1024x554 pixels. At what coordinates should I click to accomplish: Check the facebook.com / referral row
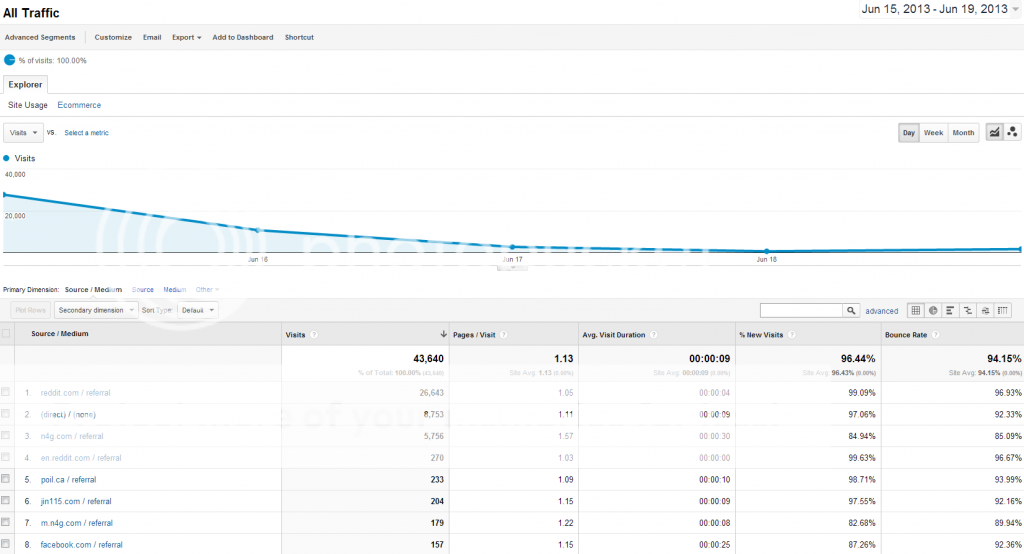6,544
